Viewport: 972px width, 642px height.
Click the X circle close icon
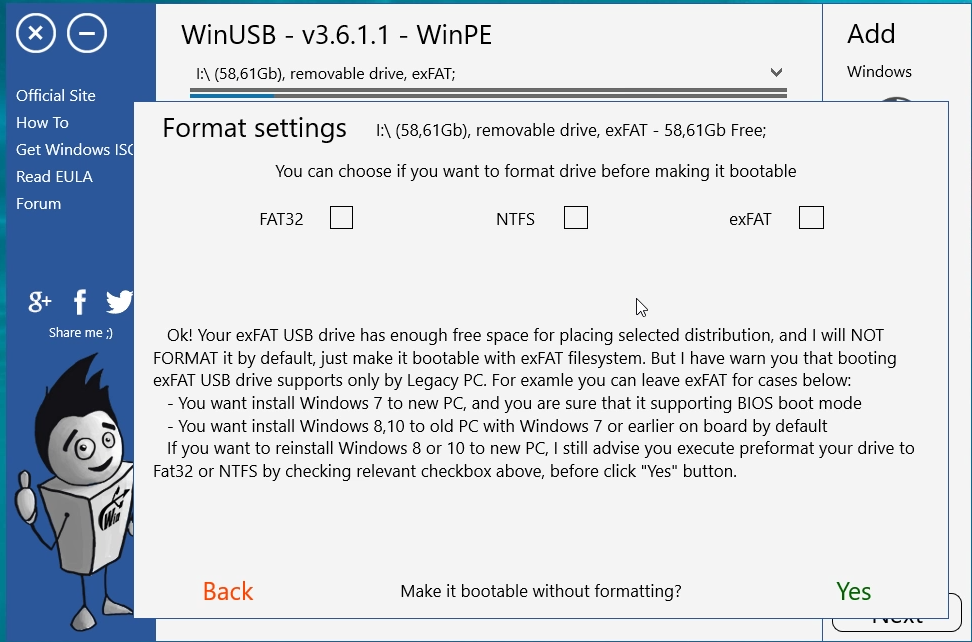pos(36,34)
